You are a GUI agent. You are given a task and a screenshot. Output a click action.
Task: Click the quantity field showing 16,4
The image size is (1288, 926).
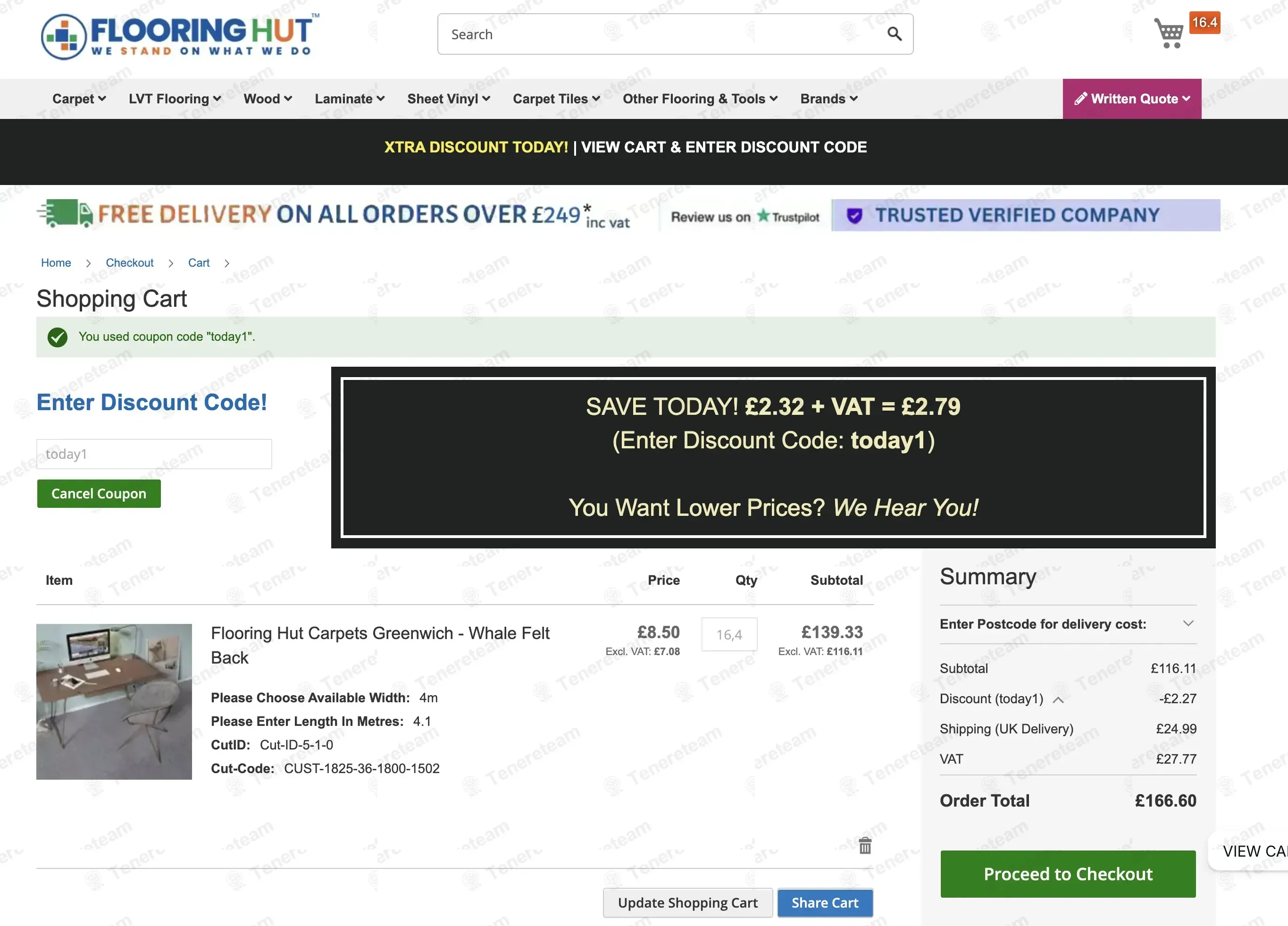pos(728,634)
